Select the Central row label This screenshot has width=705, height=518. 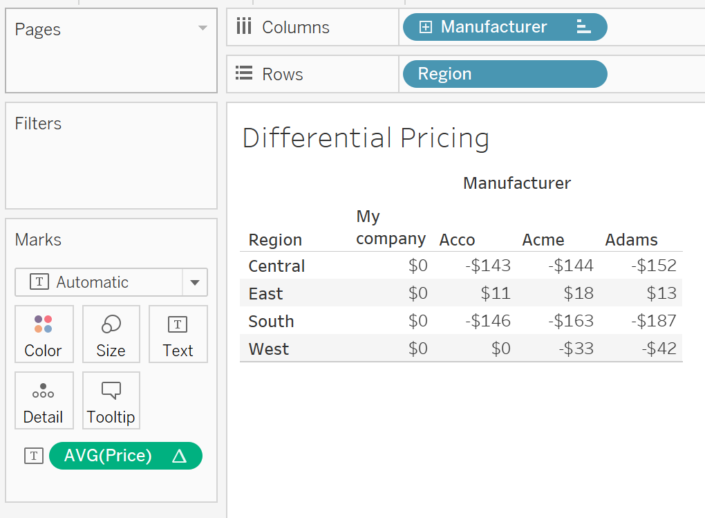[277, 266]
